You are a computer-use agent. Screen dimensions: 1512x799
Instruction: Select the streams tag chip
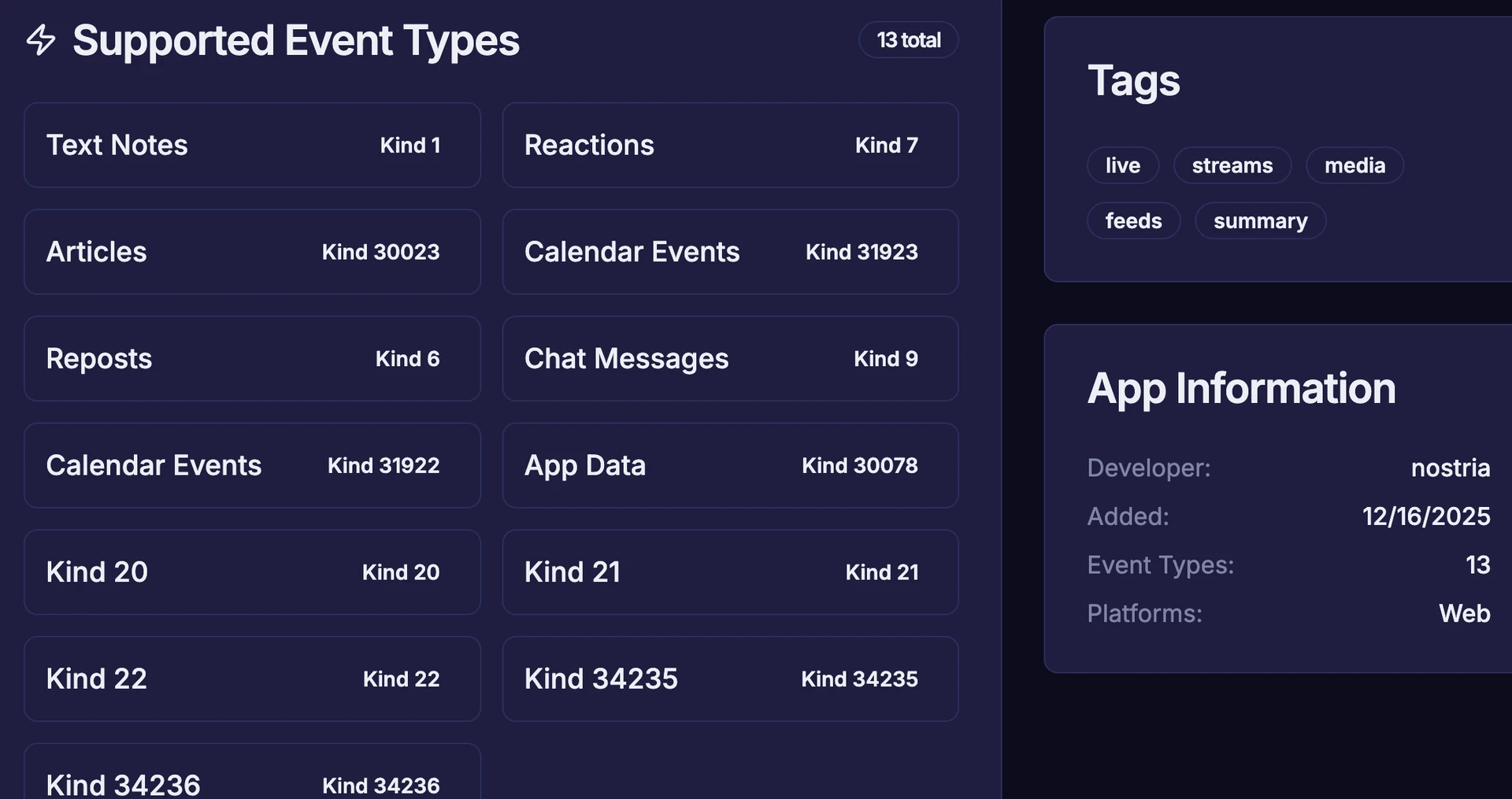[1232, 165]
